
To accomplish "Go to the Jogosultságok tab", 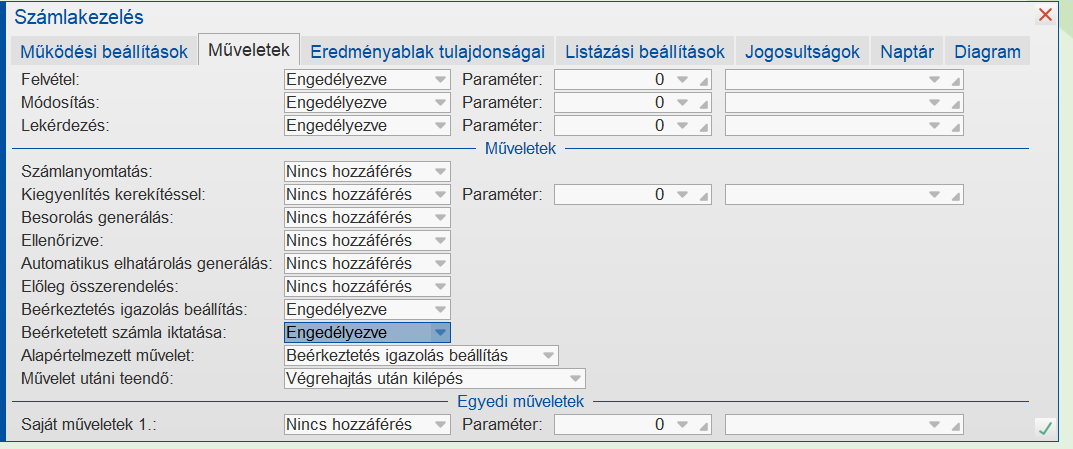I will [804, 52].
